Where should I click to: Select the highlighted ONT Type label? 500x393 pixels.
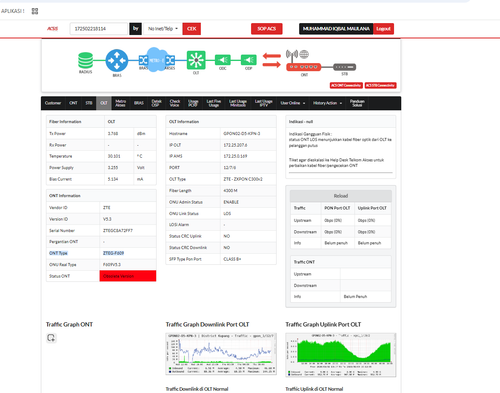click(58, 253)
